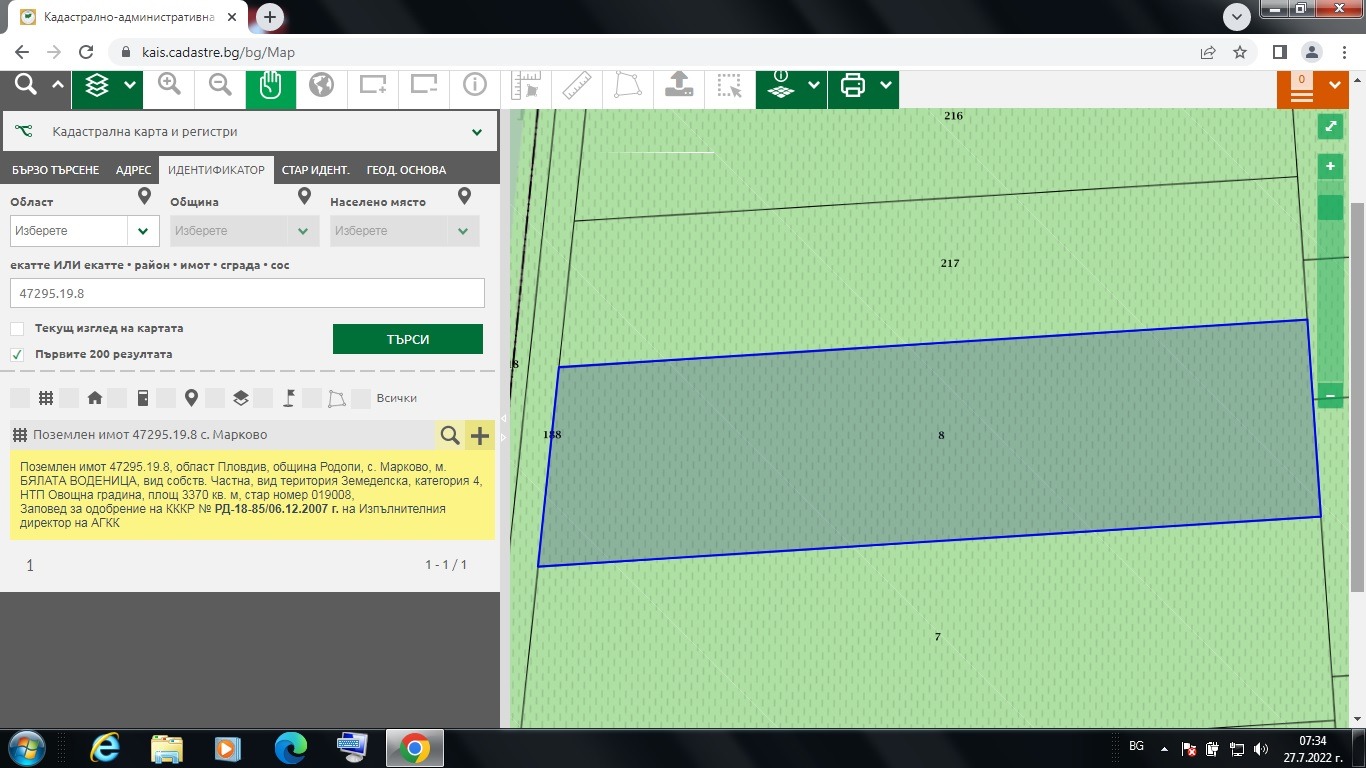Select the ruler distance measurement tool
The image size is (1366, 768).
tap(577, 86)
